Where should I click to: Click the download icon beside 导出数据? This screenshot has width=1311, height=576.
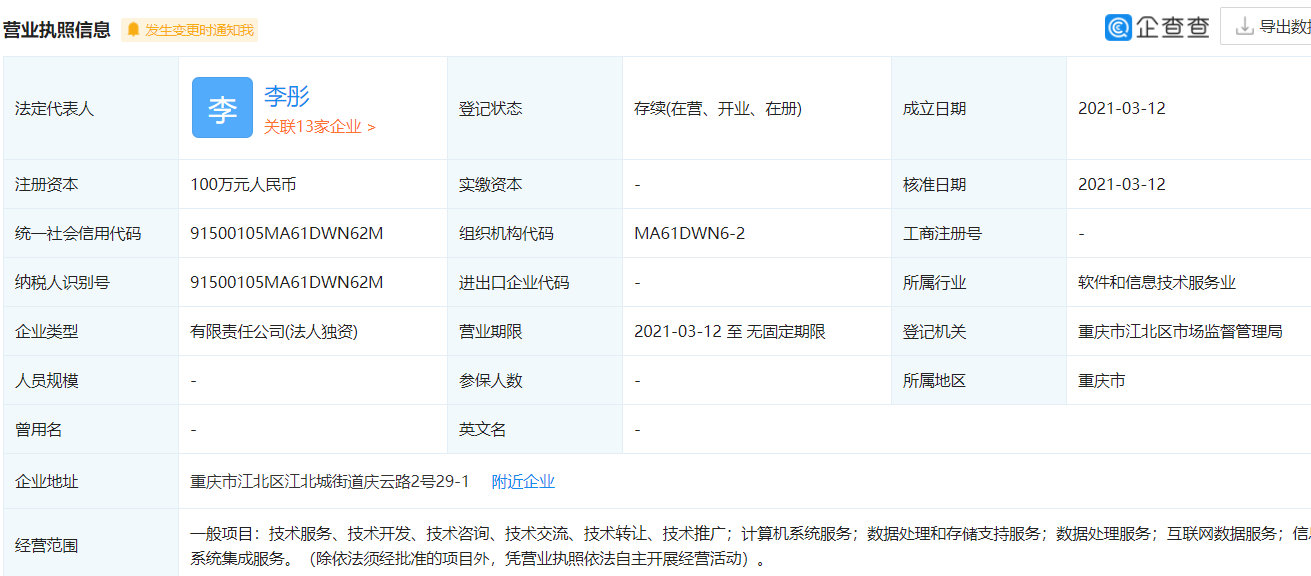point(1244,27)
